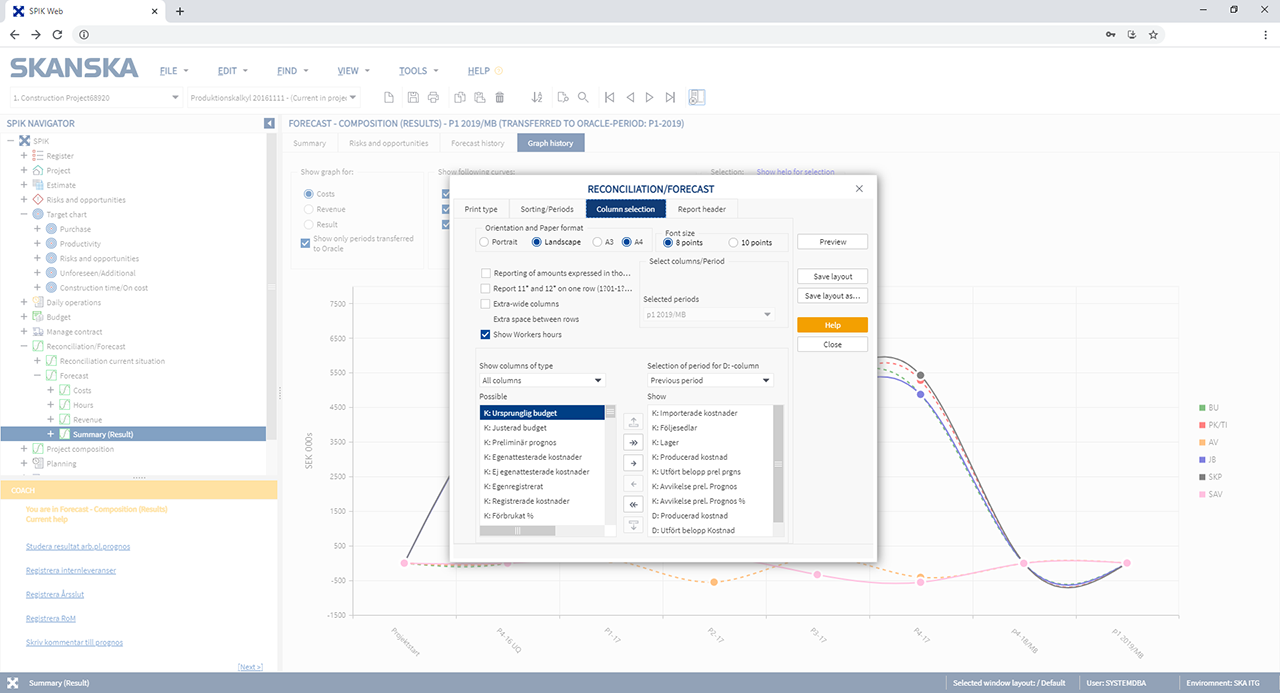Add all columns with double-right arrow
The height and width of the screenshot is (693, 1280).
[632, 442]
